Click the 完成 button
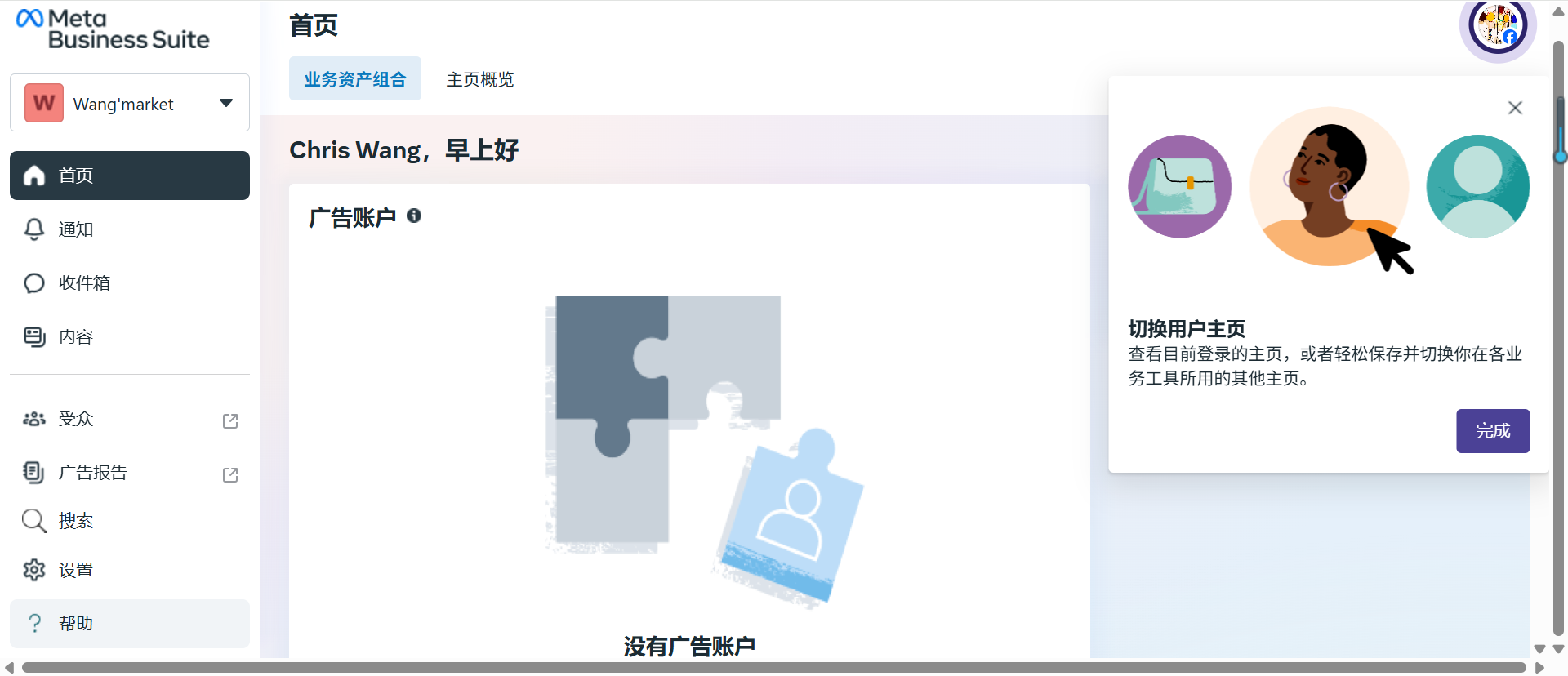Image resolution: width=1568 pixels, height=676 pixels. (1493, 431)
